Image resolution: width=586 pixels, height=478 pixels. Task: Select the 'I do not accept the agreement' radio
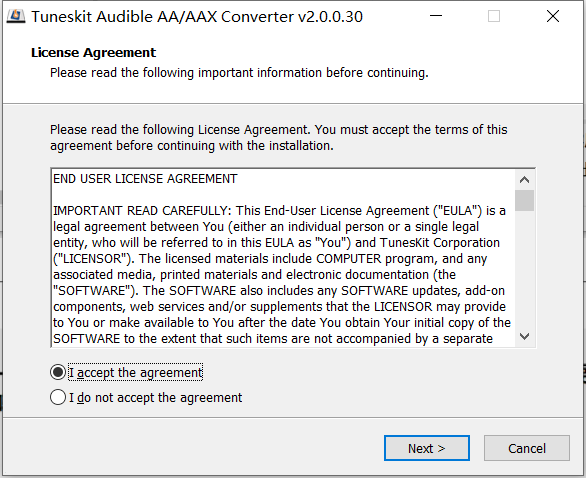pyautogui.click(x=58, y=397)
